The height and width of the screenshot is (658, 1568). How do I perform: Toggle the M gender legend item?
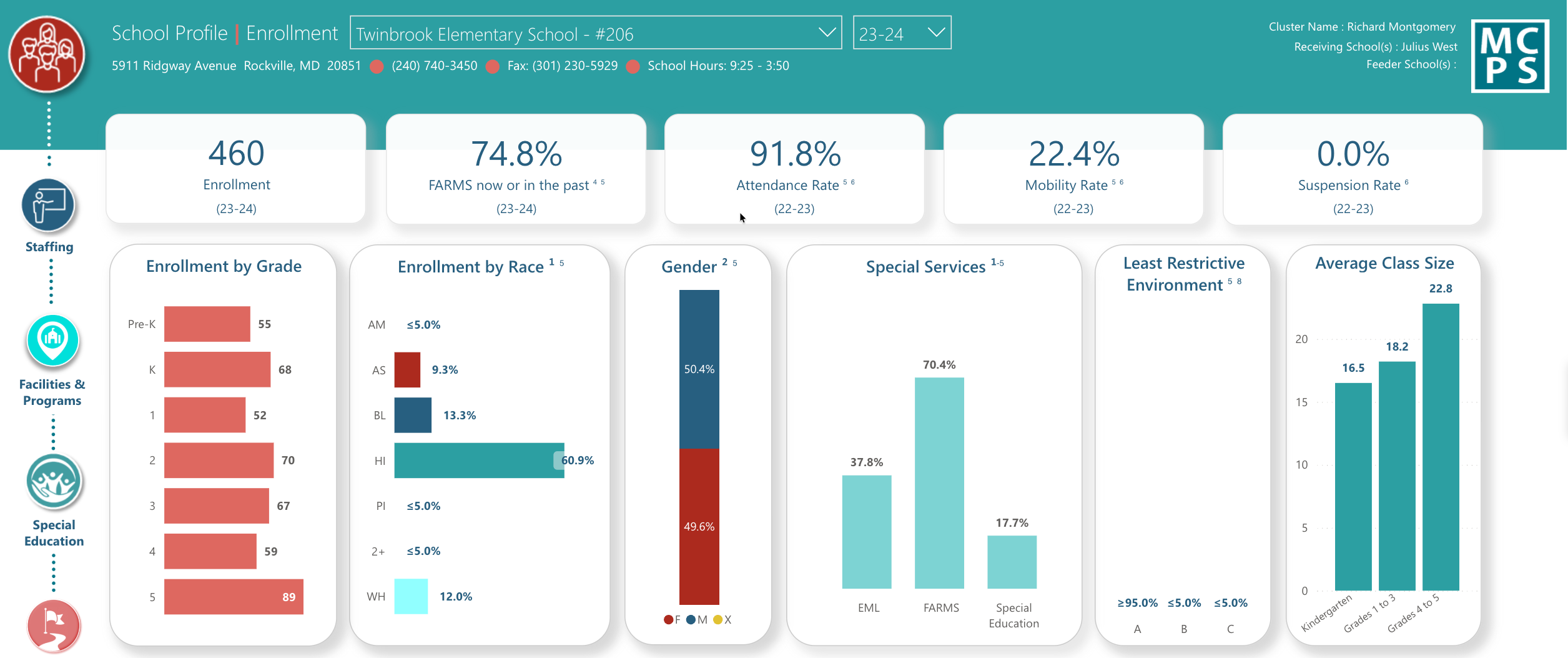(x=697, y=620)
